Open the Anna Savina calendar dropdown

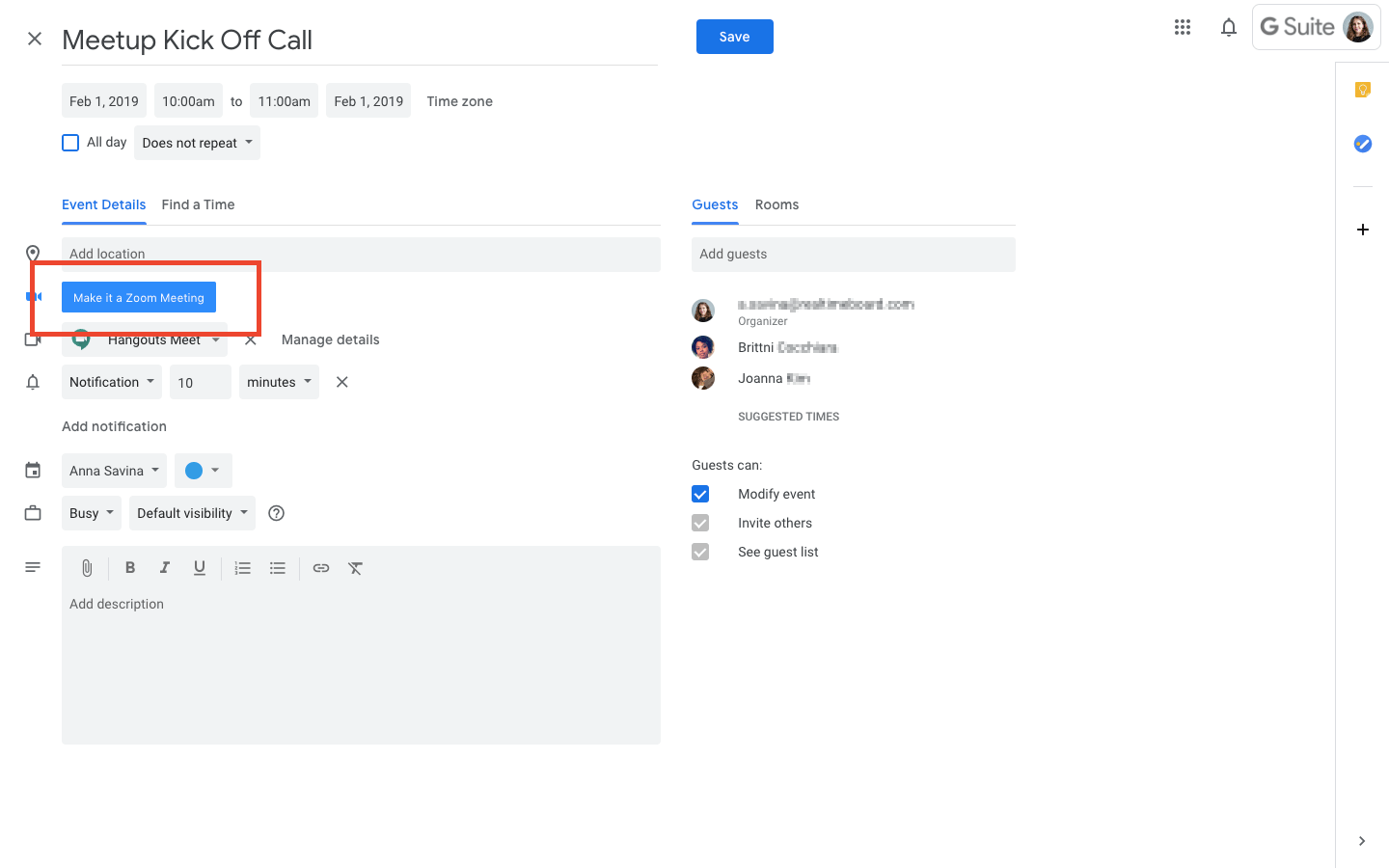click(x=114, y=471)
